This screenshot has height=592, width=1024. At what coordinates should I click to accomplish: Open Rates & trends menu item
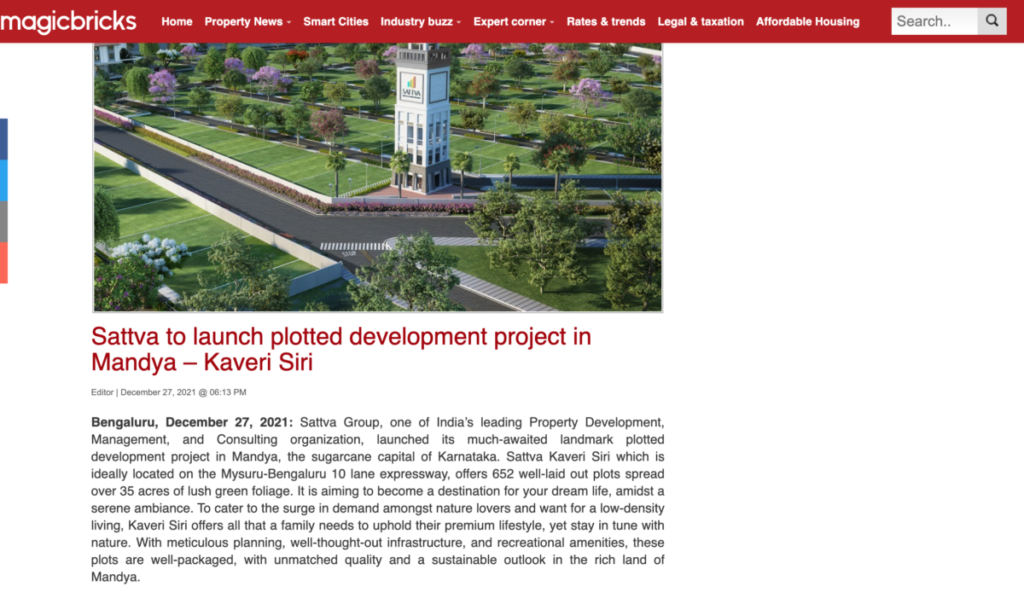(x=606, y=22)
